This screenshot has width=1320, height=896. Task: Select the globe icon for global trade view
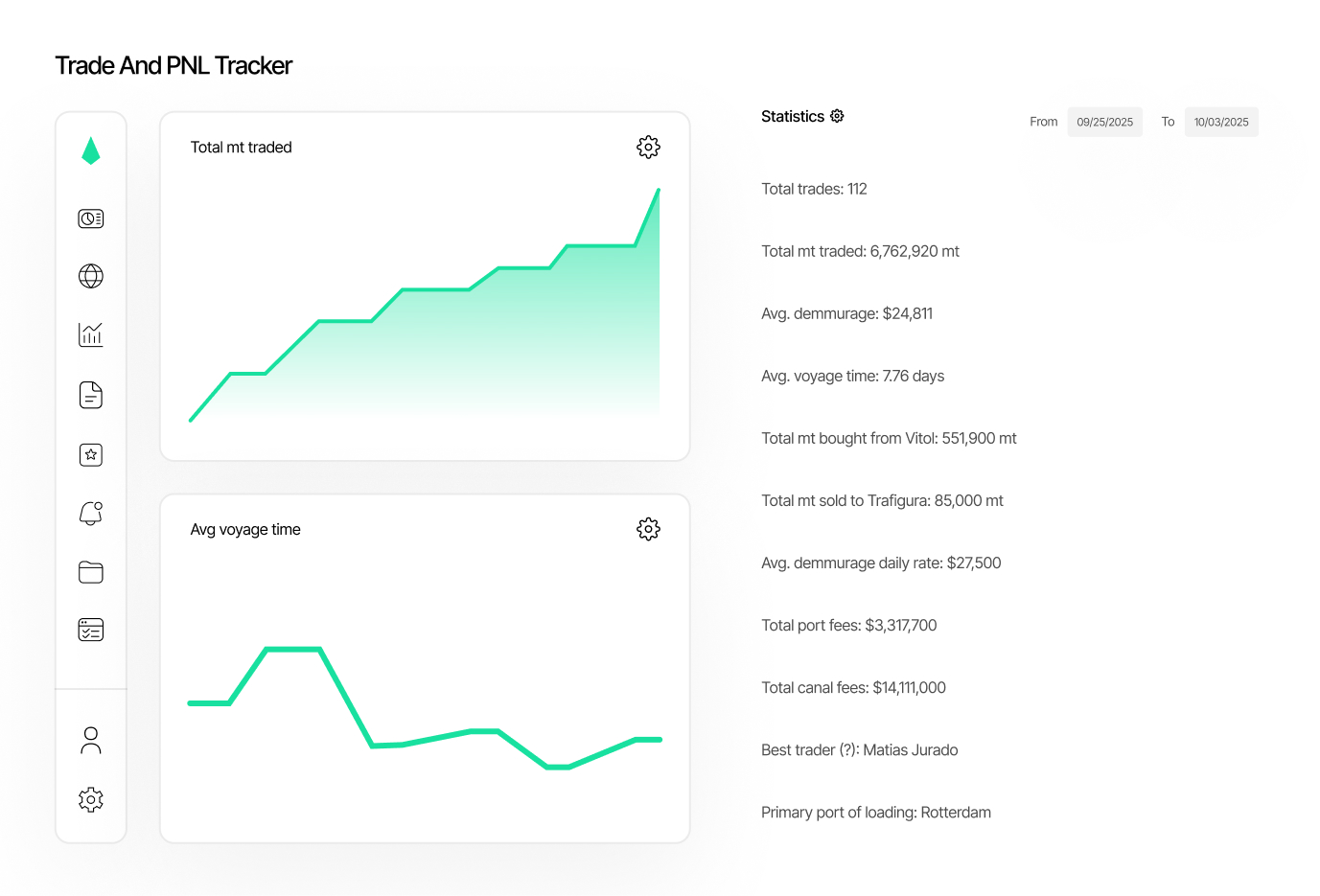click(x=90, y=276)
